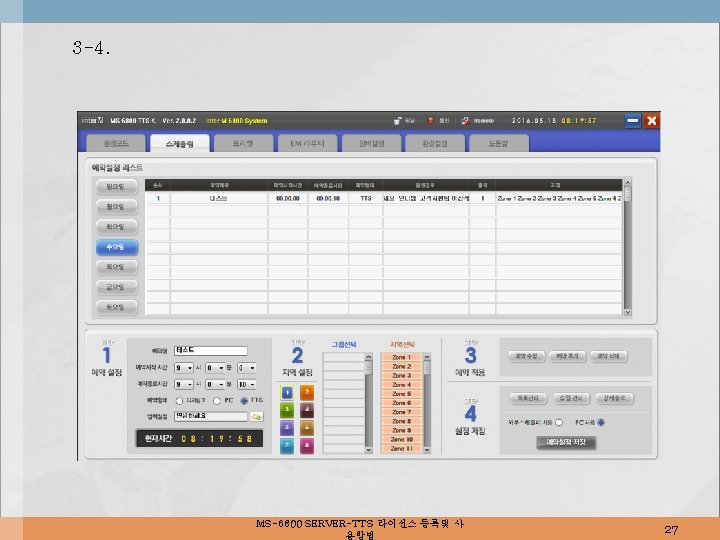Click the Zone 3 entry in zone list
Screen dimensions: 720x540
[402, 376]
